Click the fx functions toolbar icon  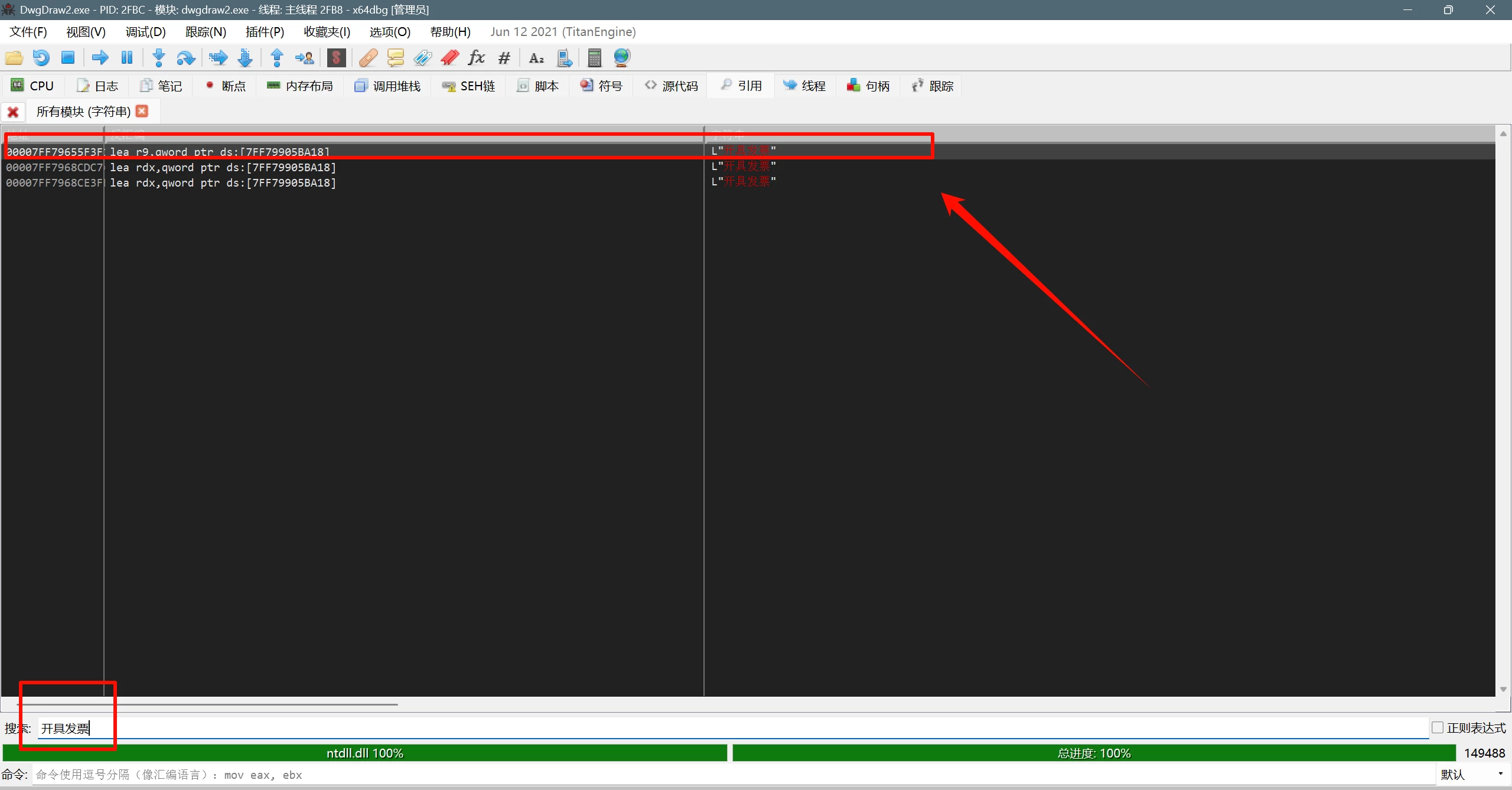tap(476, 58)
